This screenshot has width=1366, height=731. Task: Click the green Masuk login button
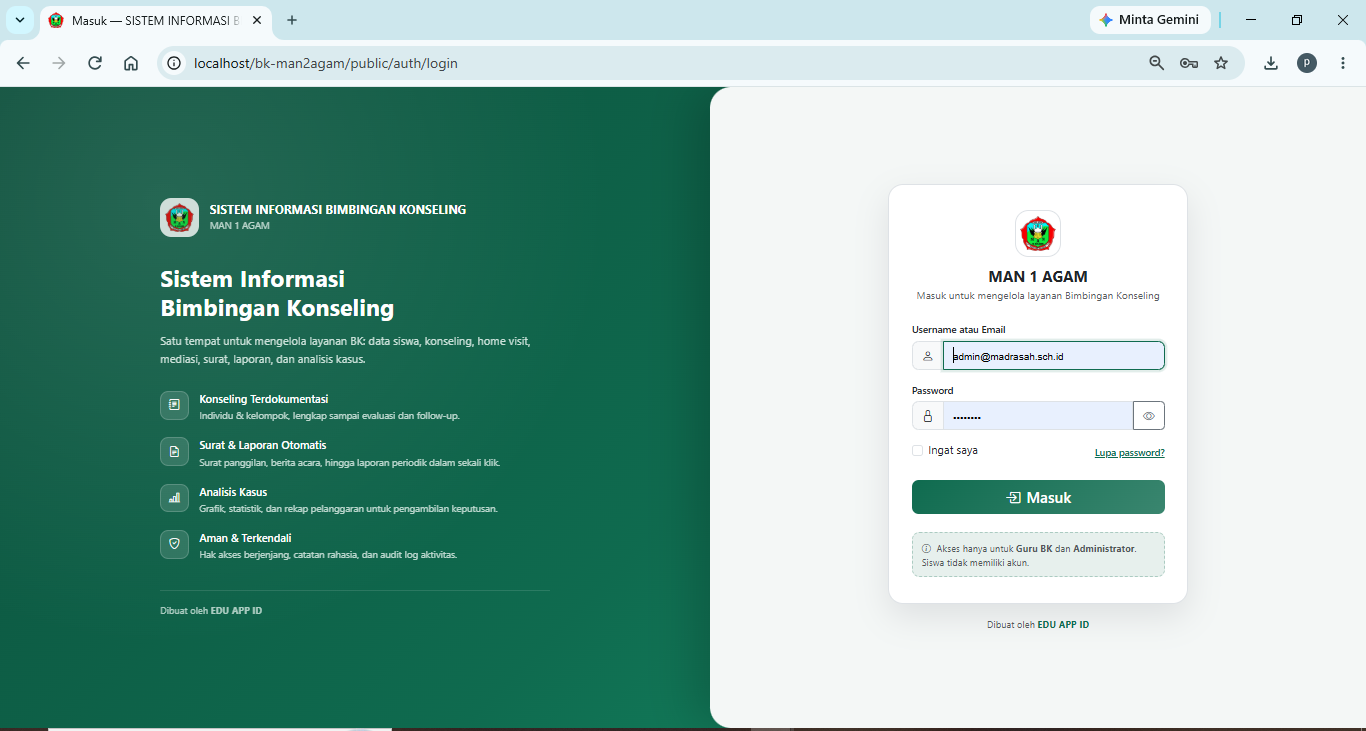pos(1038,497)
